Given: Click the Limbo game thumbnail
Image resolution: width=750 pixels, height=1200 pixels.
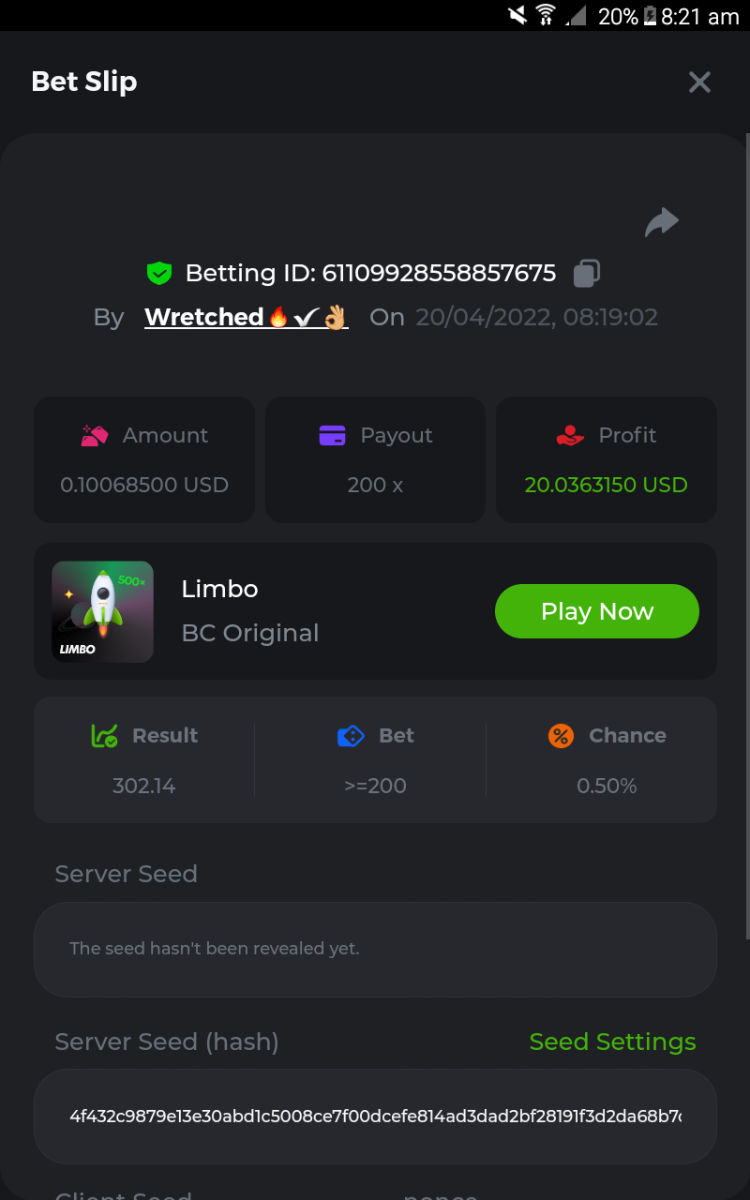Looking at the screenshot, I should [103, 612].
